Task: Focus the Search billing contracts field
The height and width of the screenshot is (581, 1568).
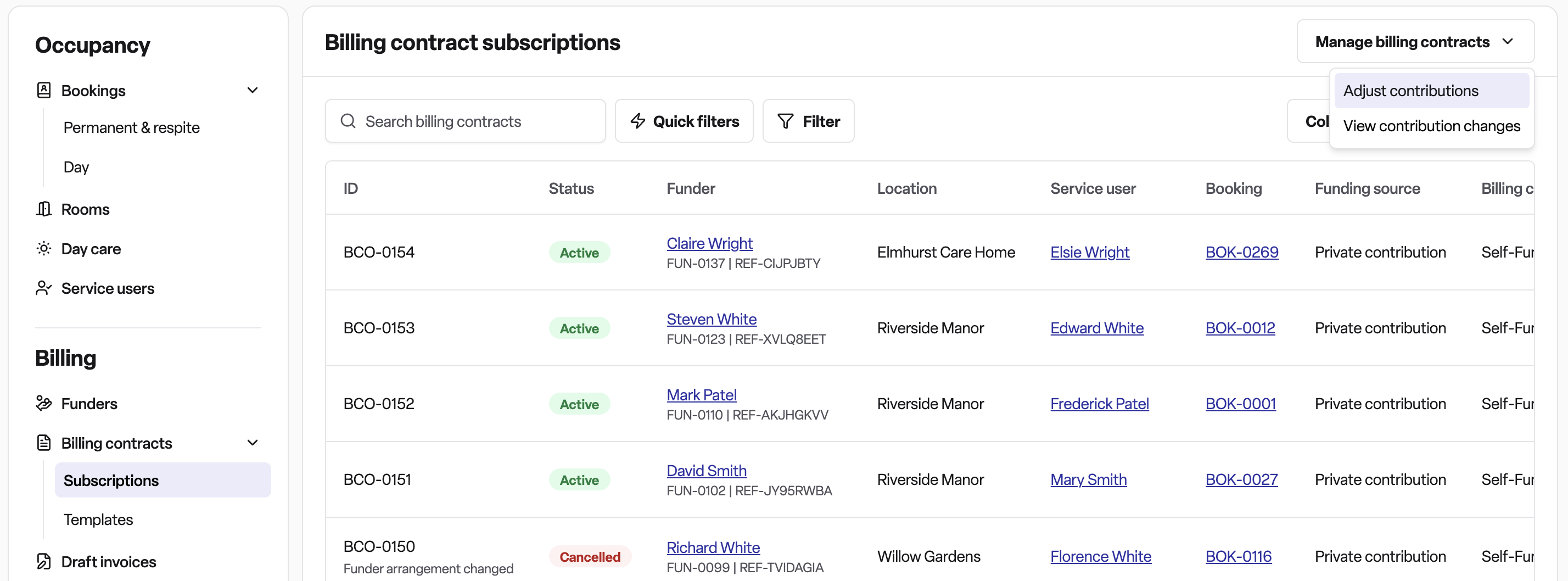Action: pos(465,121)
